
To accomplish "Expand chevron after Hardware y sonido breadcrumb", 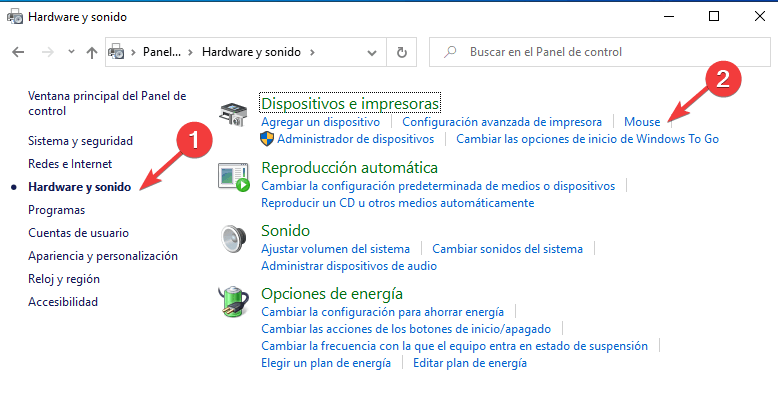I will (x=312, y=52).
